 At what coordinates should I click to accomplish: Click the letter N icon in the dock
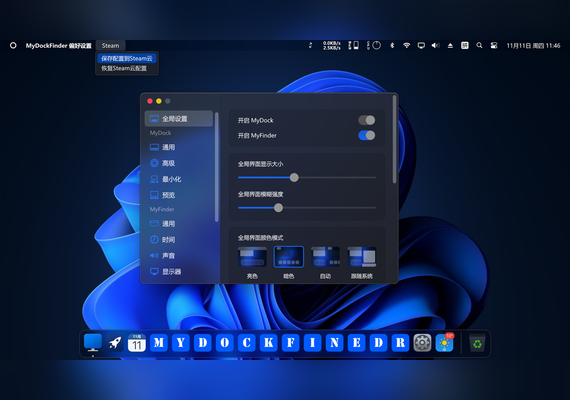pos(334,343)
